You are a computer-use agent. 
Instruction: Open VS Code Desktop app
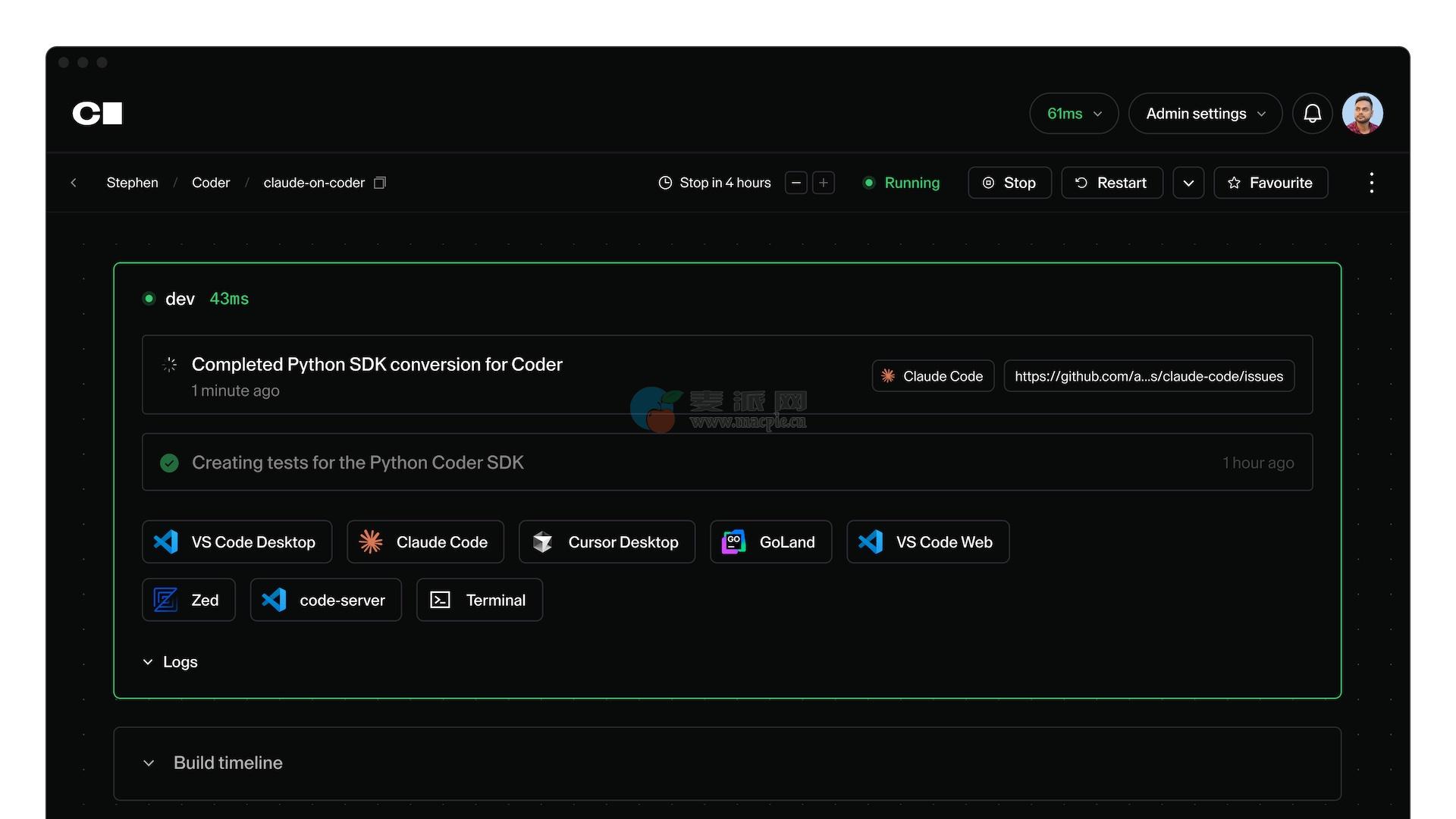pos(237,541)
